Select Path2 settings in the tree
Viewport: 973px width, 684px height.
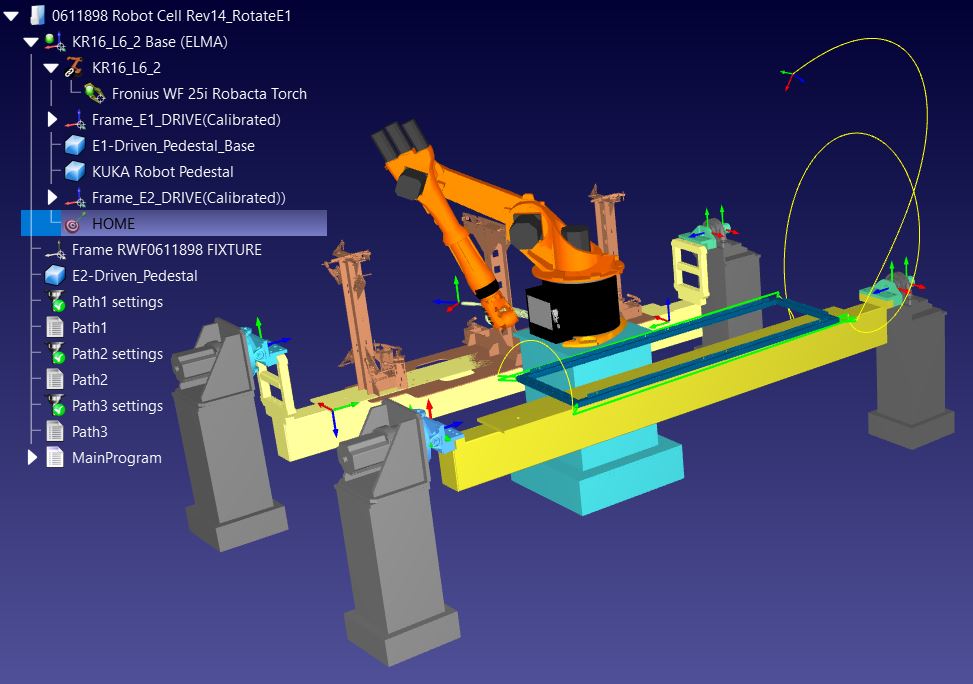117,354
